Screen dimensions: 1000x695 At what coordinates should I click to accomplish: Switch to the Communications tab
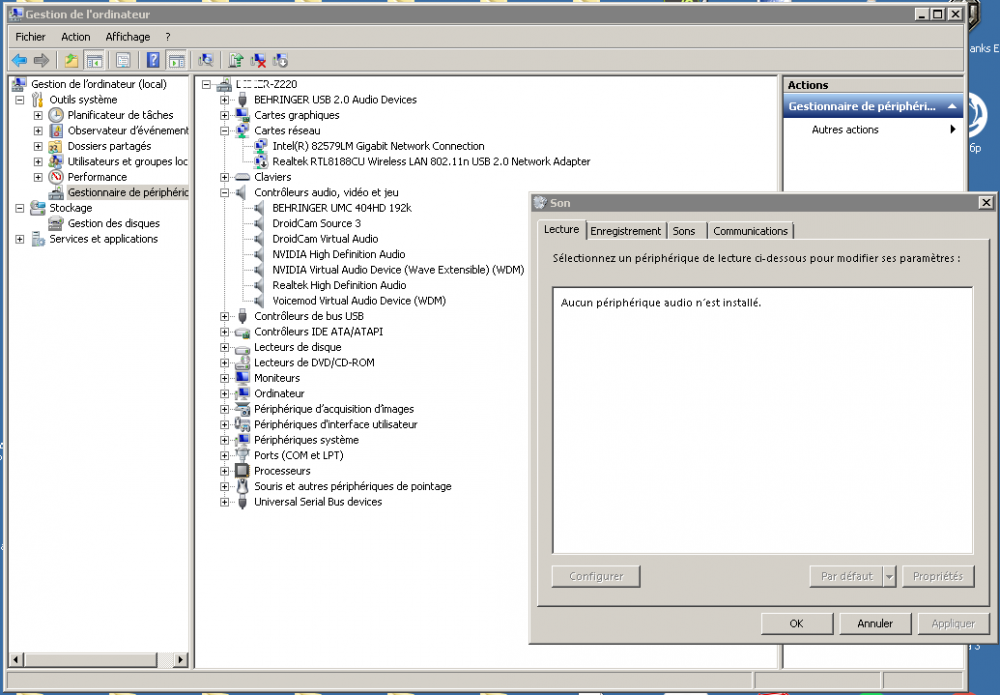click(x=750, y=231)
